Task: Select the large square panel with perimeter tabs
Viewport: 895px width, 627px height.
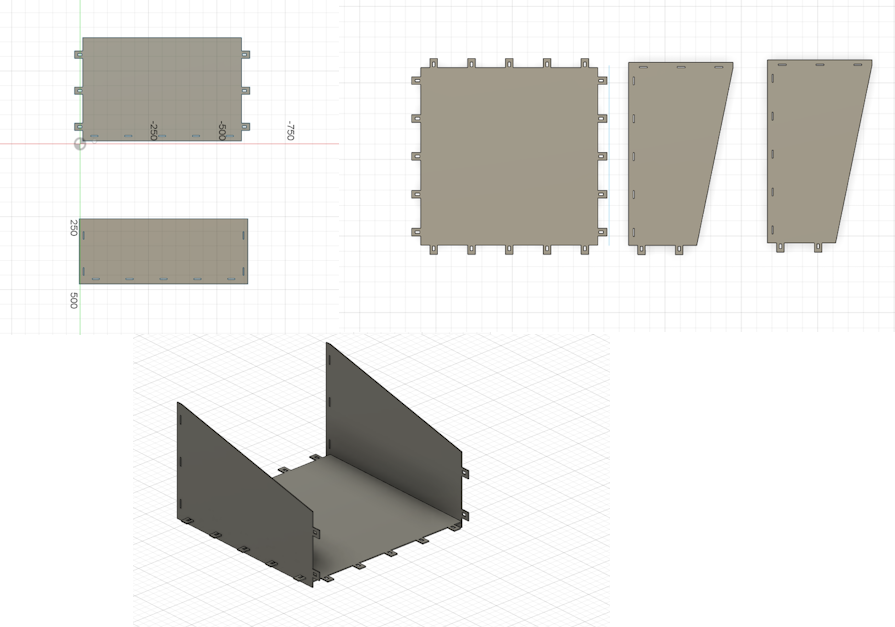Action: [509, 156]
